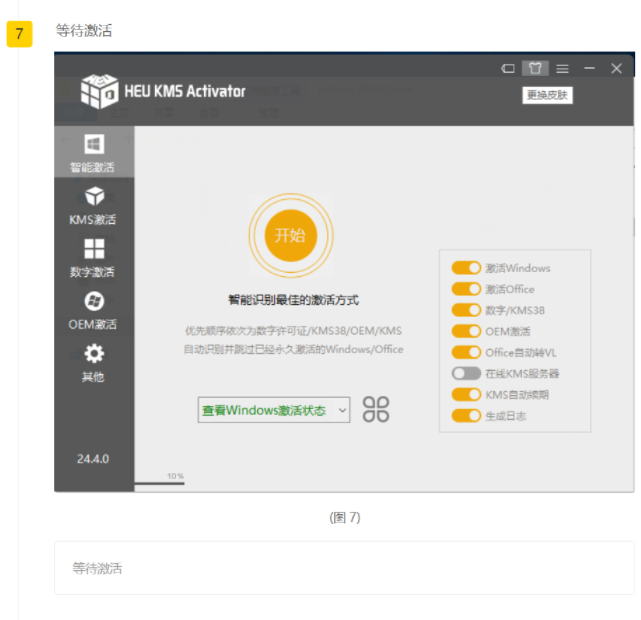
Task: Disable the 生成日志 log switch
Action: 466,416
